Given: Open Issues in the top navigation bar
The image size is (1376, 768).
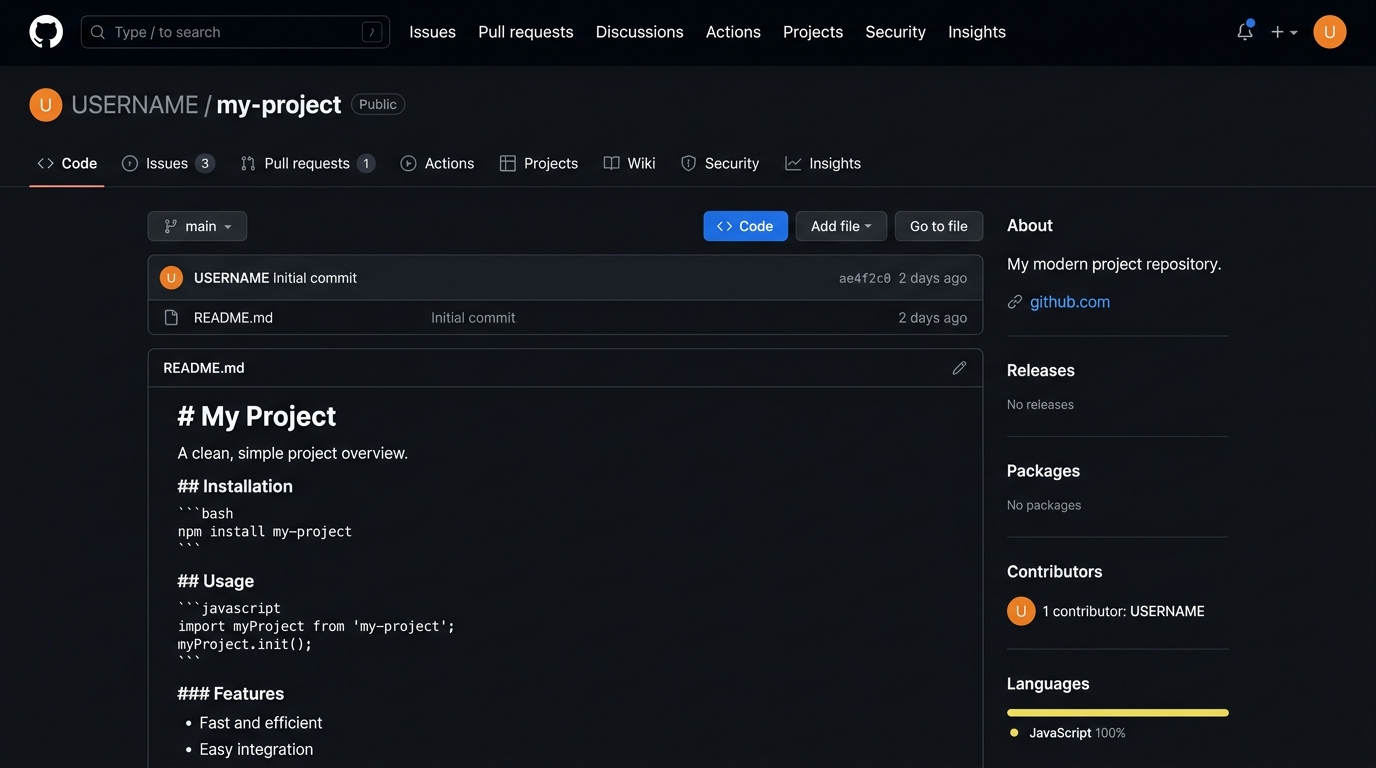Looking at the screenshot, I should click(432, 32).
